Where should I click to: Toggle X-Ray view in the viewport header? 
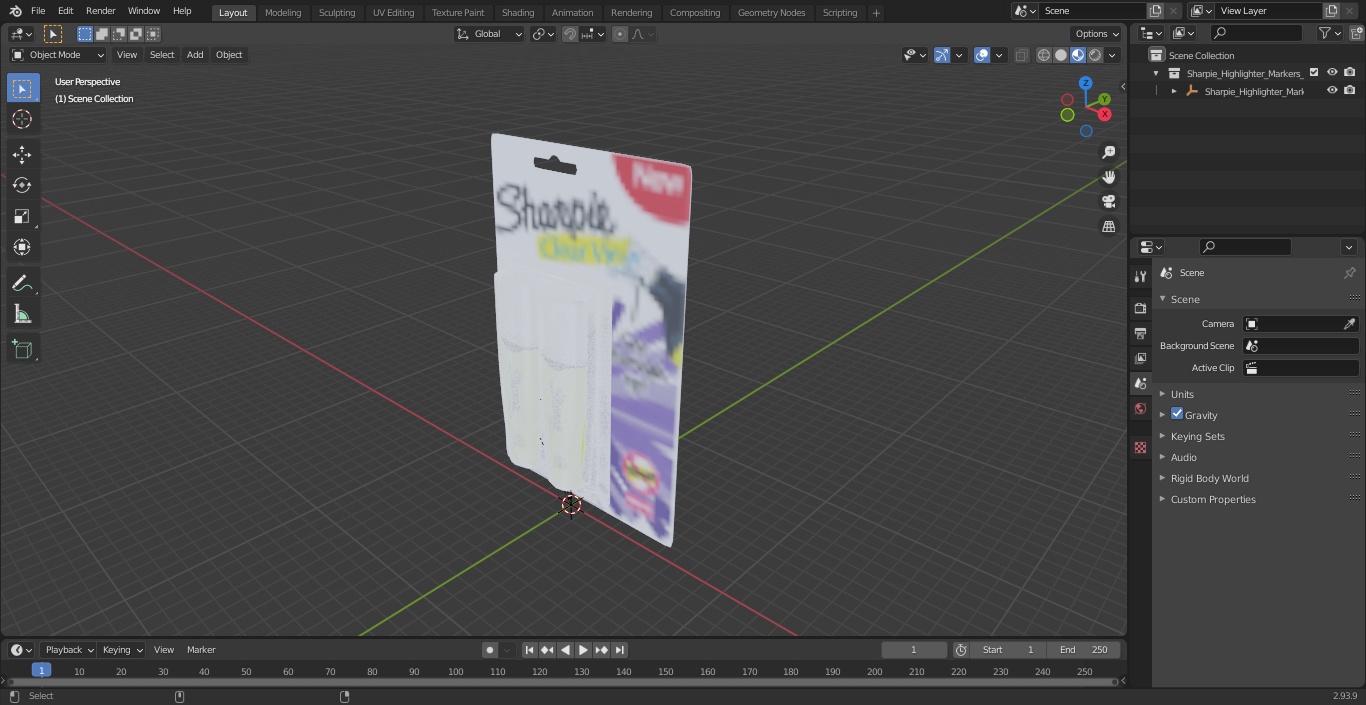1021,55
